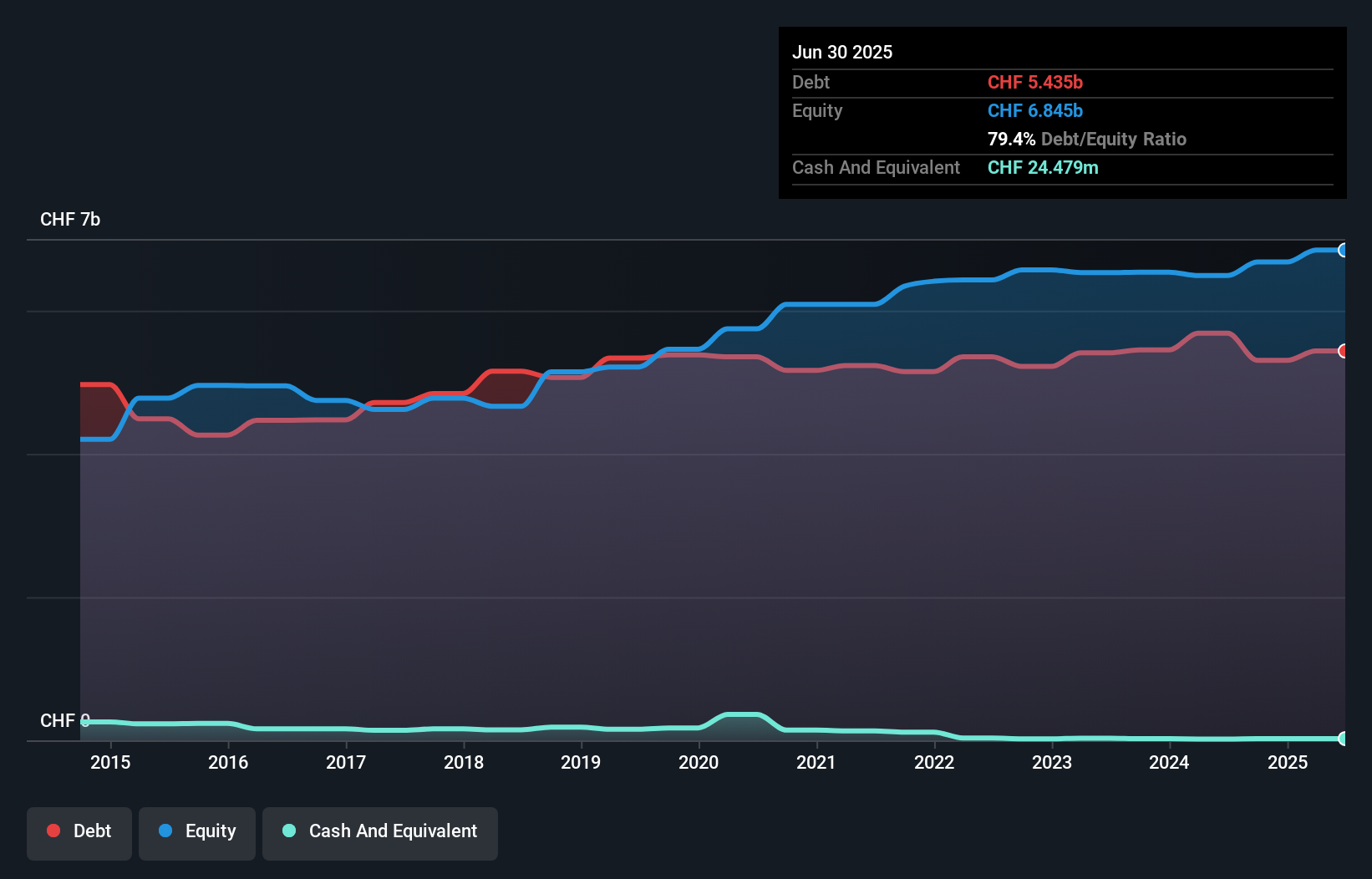Click the CHF 24.479m cash value
This screenshot has height=879, width=1372.
[x=1043, y=168]
